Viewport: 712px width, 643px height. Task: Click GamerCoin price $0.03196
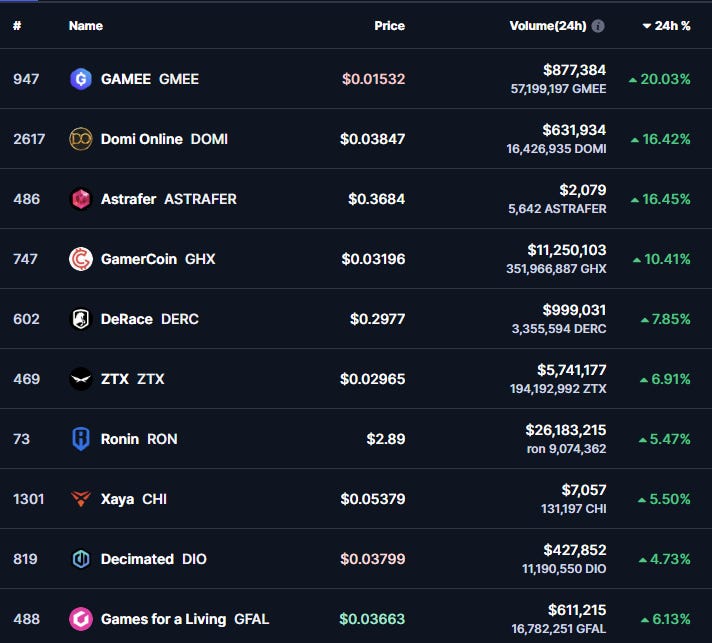point(373,259)
